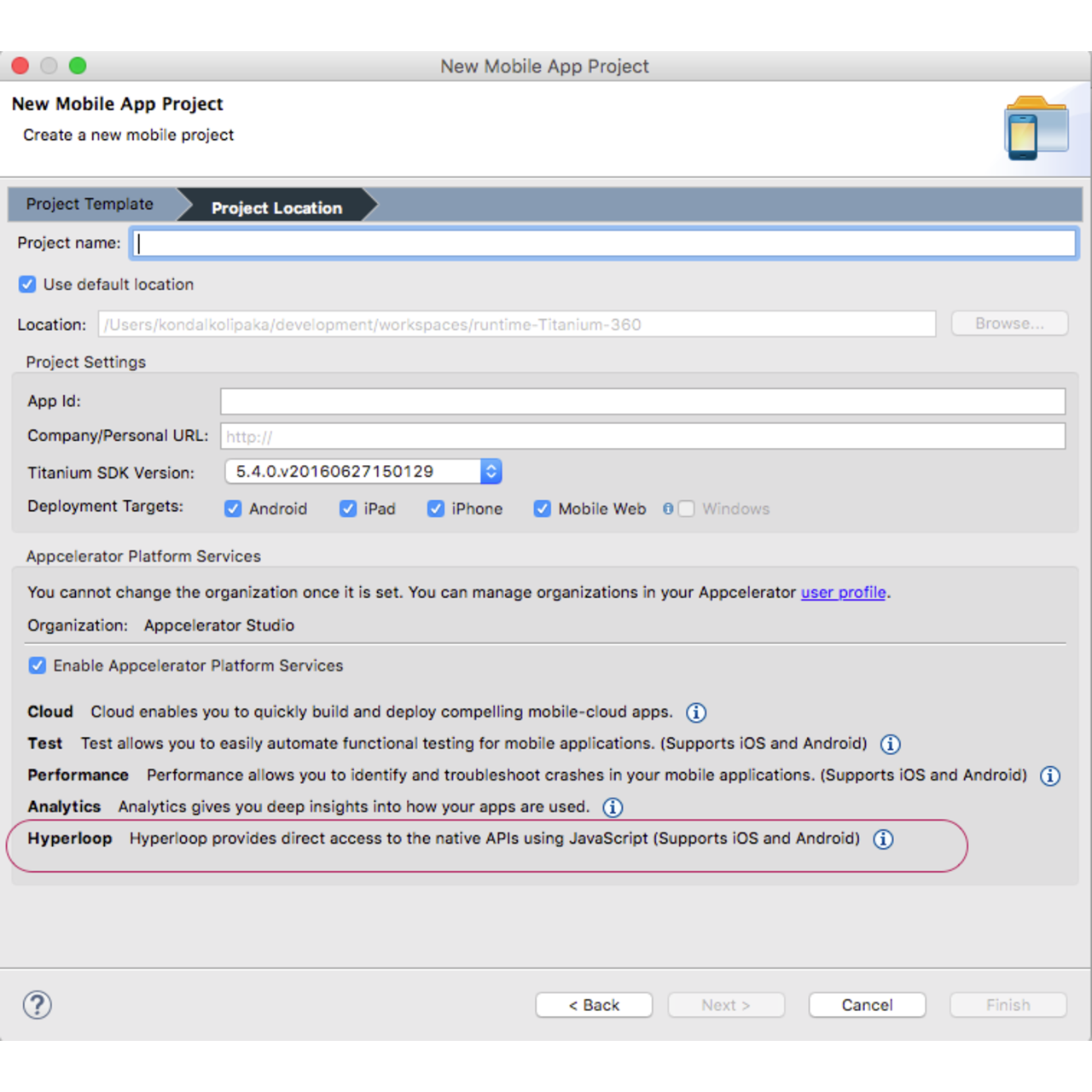Image resolution: width=1092 pixels, height=1092 pixels.
Task: Click inside the Project name field
Action: (597, 243)
